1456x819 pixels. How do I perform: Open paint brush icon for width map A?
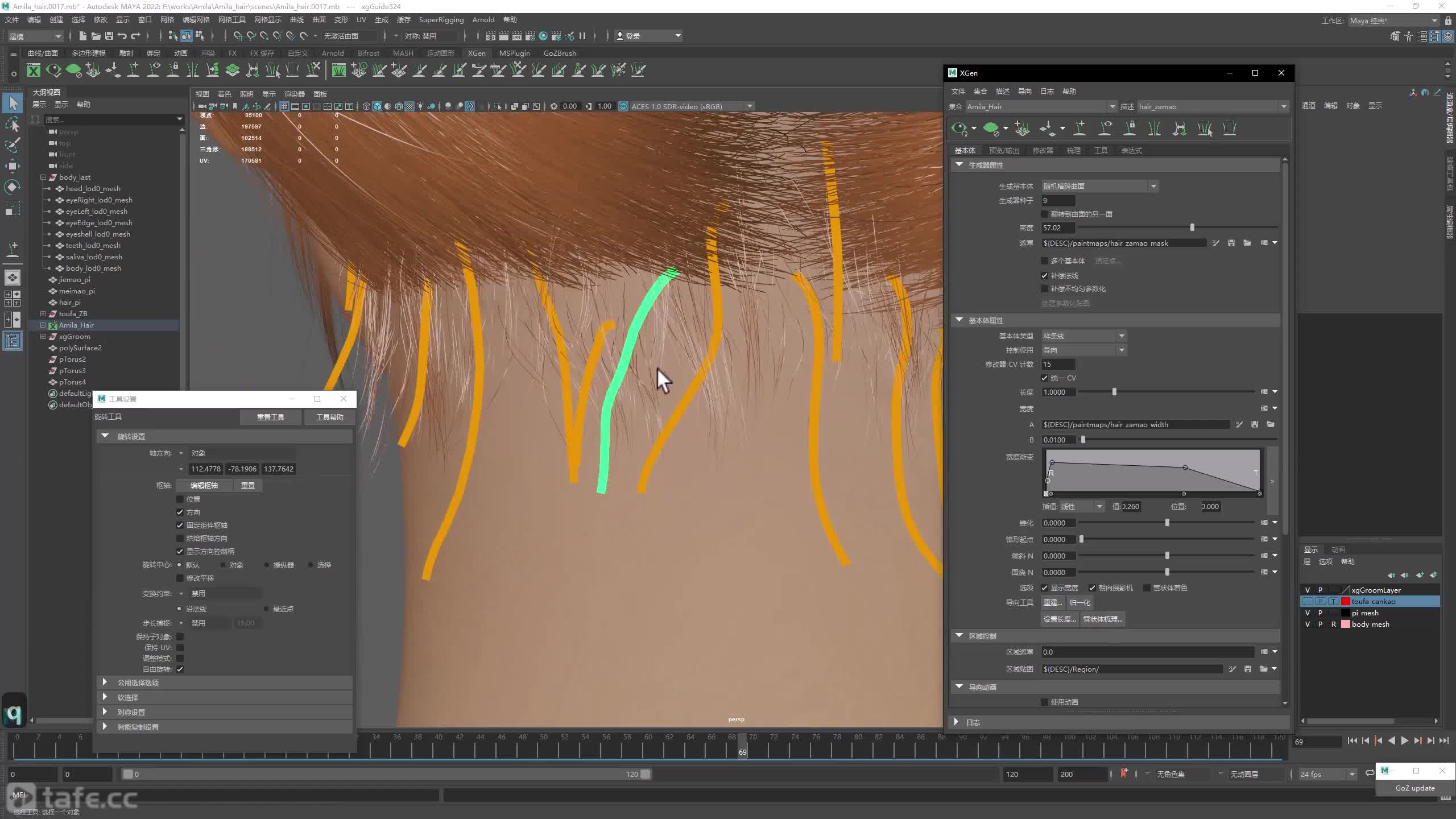tap(1239, 424)
